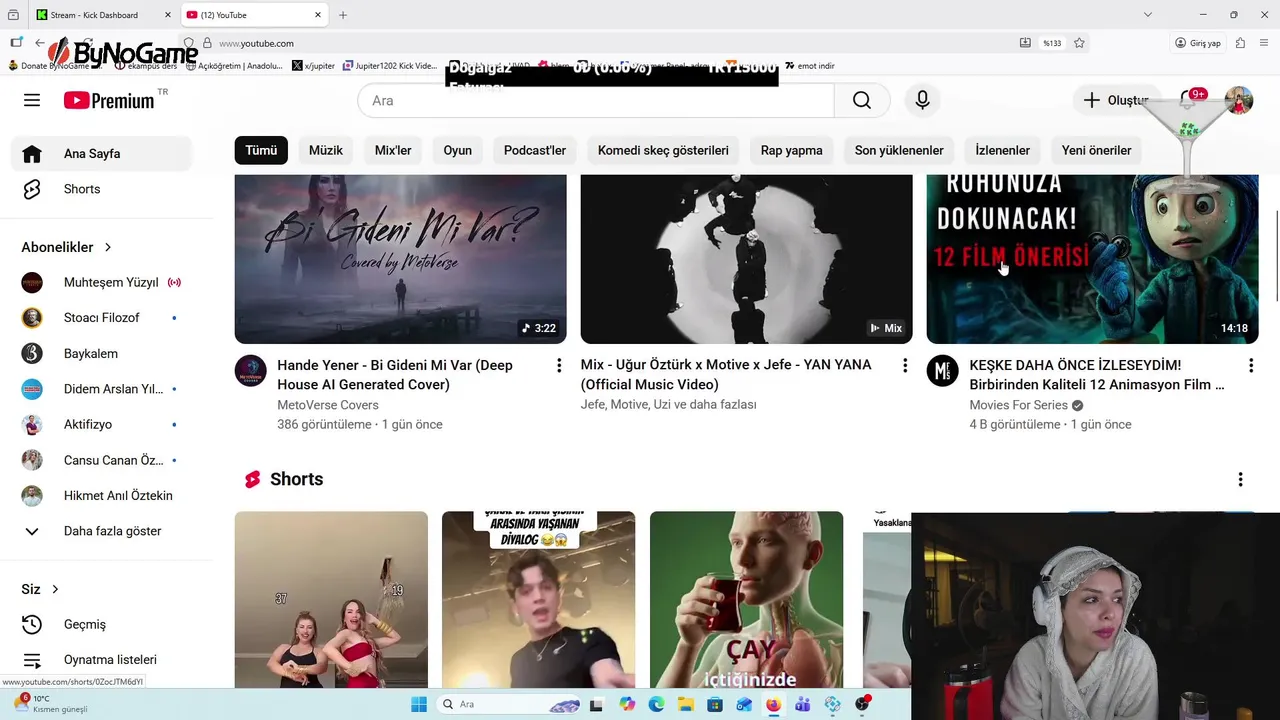Viewport: 1280px width, 720px height.
Task: Select Komedi skeç gösterileri chip
Action: click(663, 150)
